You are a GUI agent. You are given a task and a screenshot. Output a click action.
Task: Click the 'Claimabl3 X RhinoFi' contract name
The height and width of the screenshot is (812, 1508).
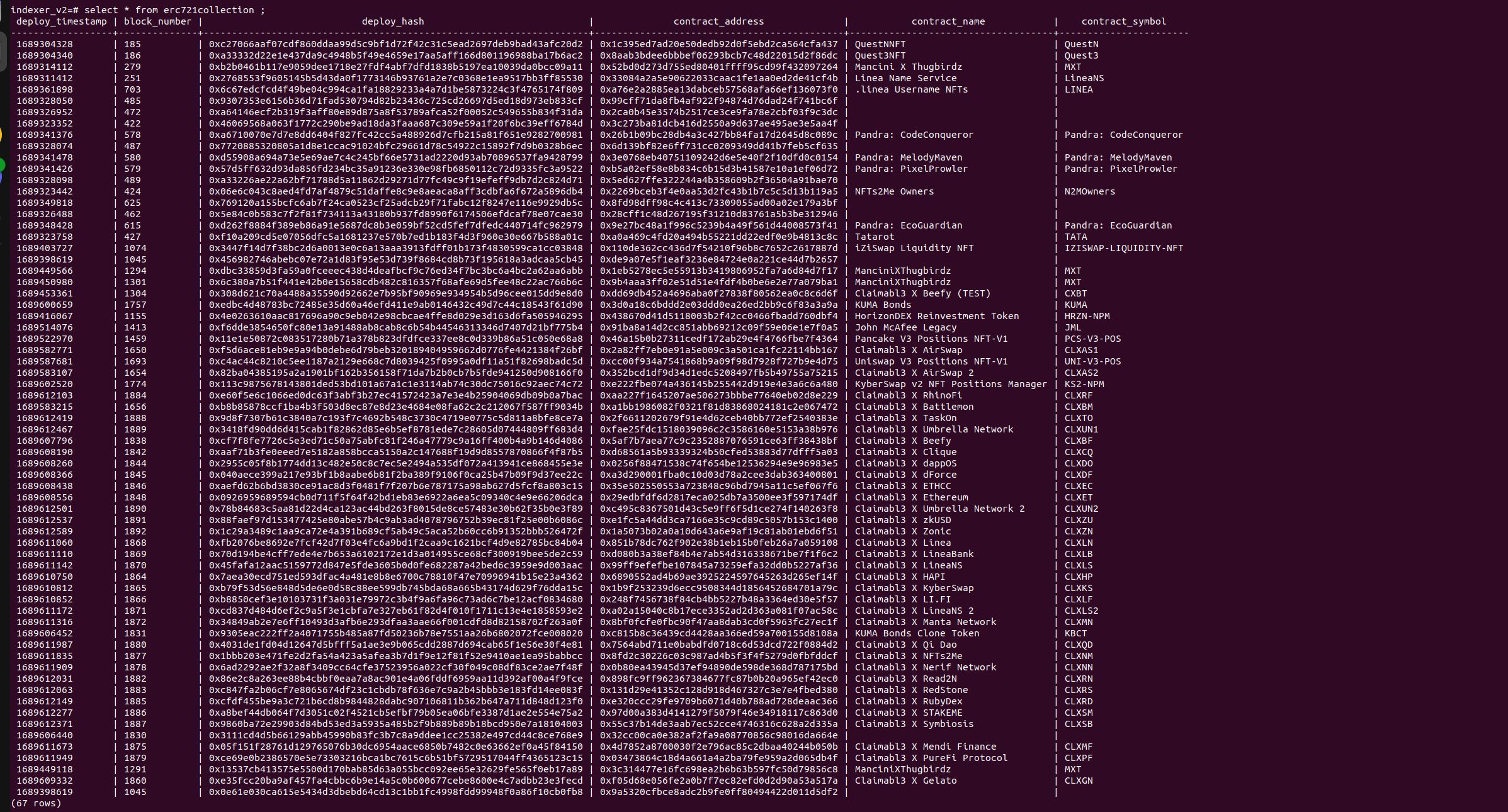pyautogui.click(x=909, y=395)
